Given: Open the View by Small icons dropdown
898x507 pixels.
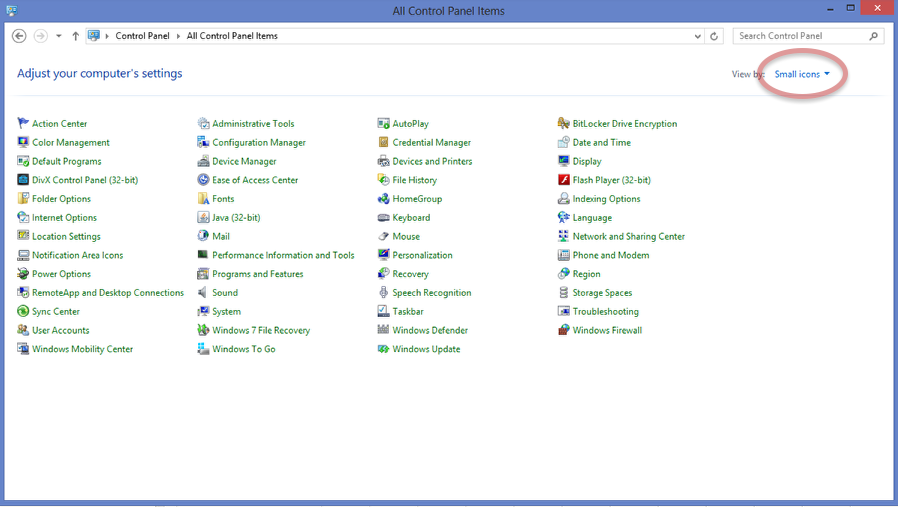Looking at the screenshot, I should click(x=802, y=74).
